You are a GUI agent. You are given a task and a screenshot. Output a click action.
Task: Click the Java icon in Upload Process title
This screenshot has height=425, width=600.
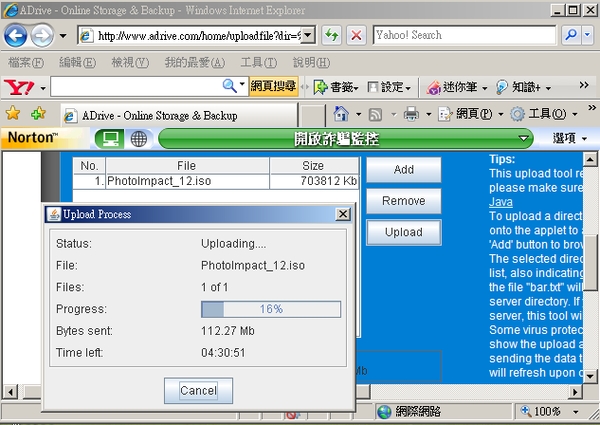click(54, 214)
